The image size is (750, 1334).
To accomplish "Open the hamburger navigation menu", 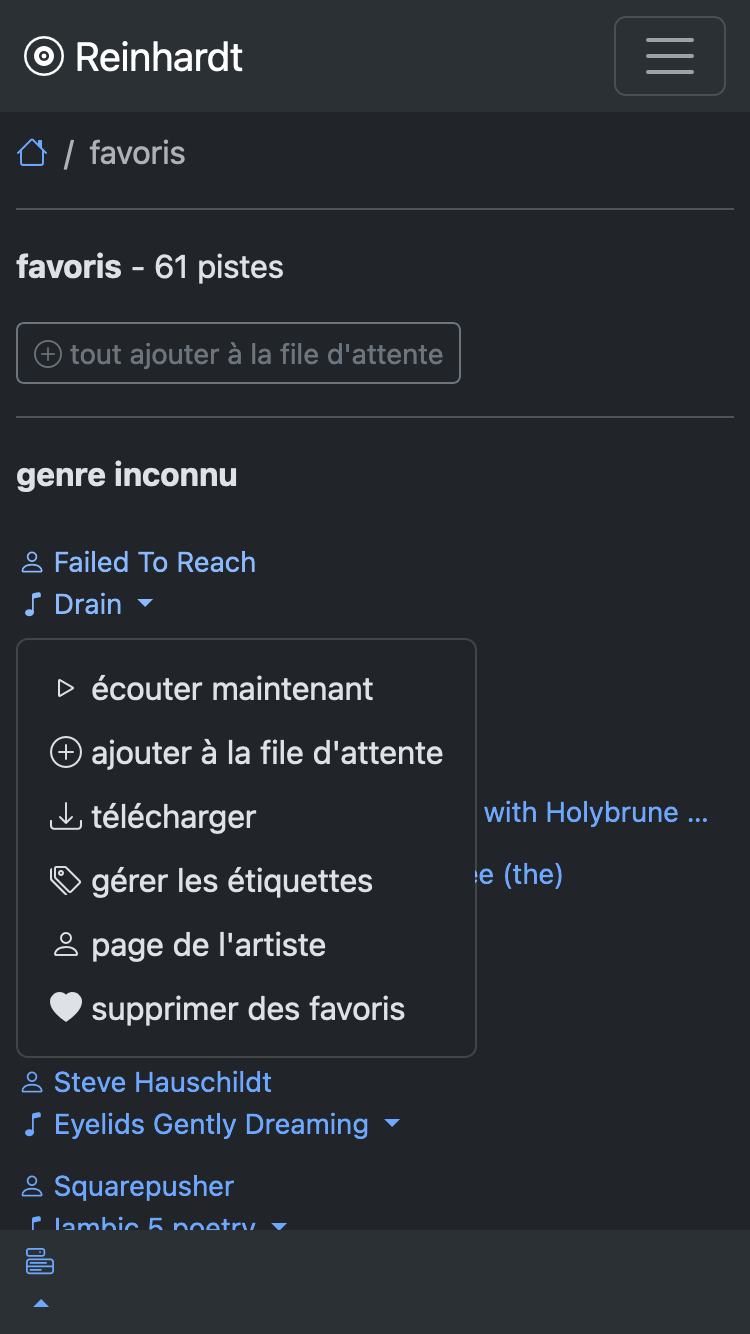I will click(669, 56).
